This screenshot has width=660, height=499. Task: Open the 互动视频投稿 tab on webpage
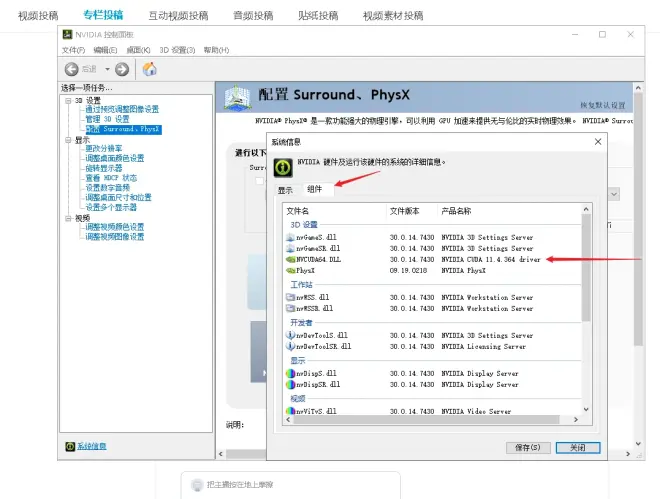point(178,16)
